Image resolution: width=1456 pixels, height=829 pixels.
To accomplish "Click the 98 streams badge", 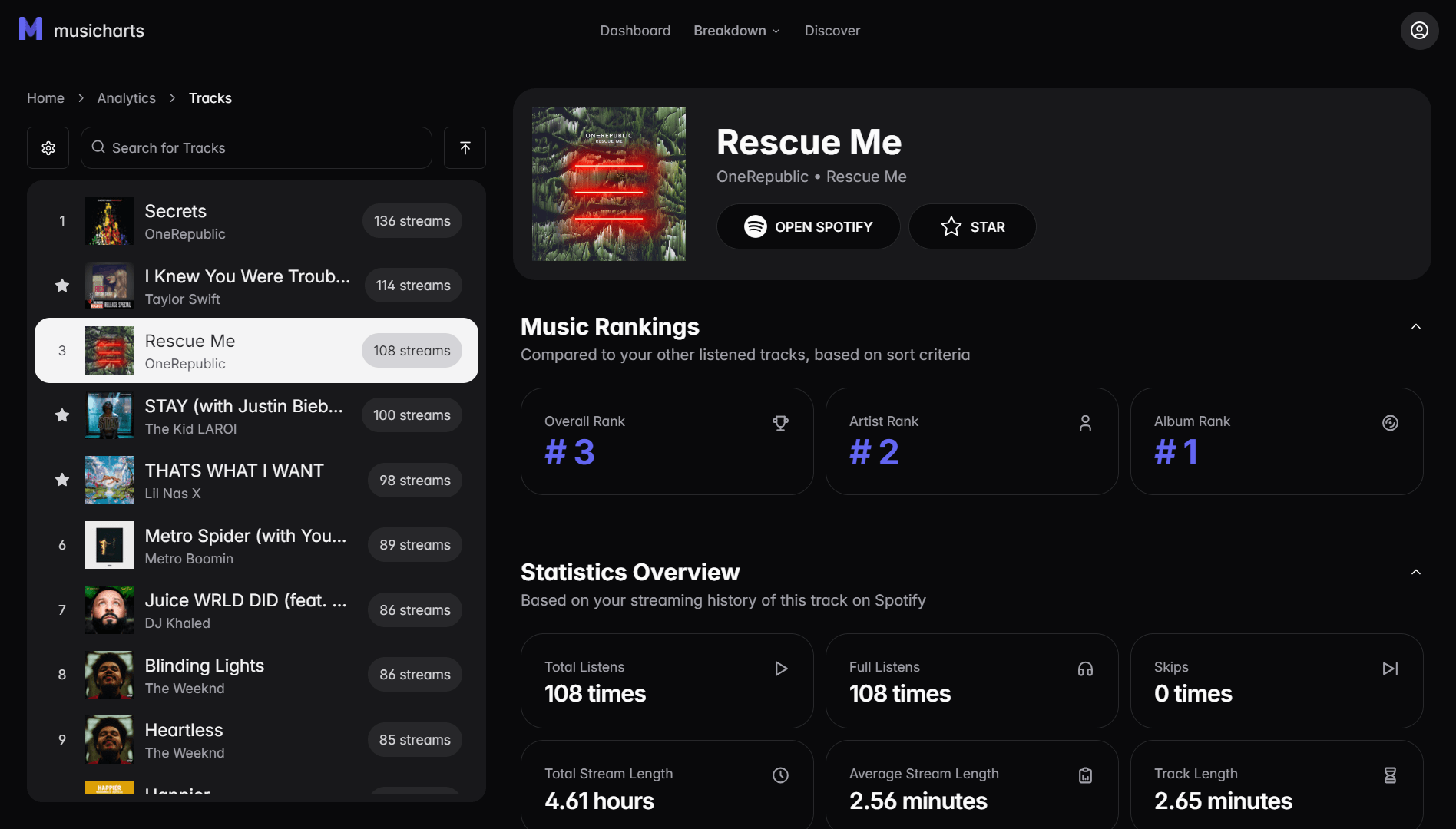I will (x=415, y=481).
